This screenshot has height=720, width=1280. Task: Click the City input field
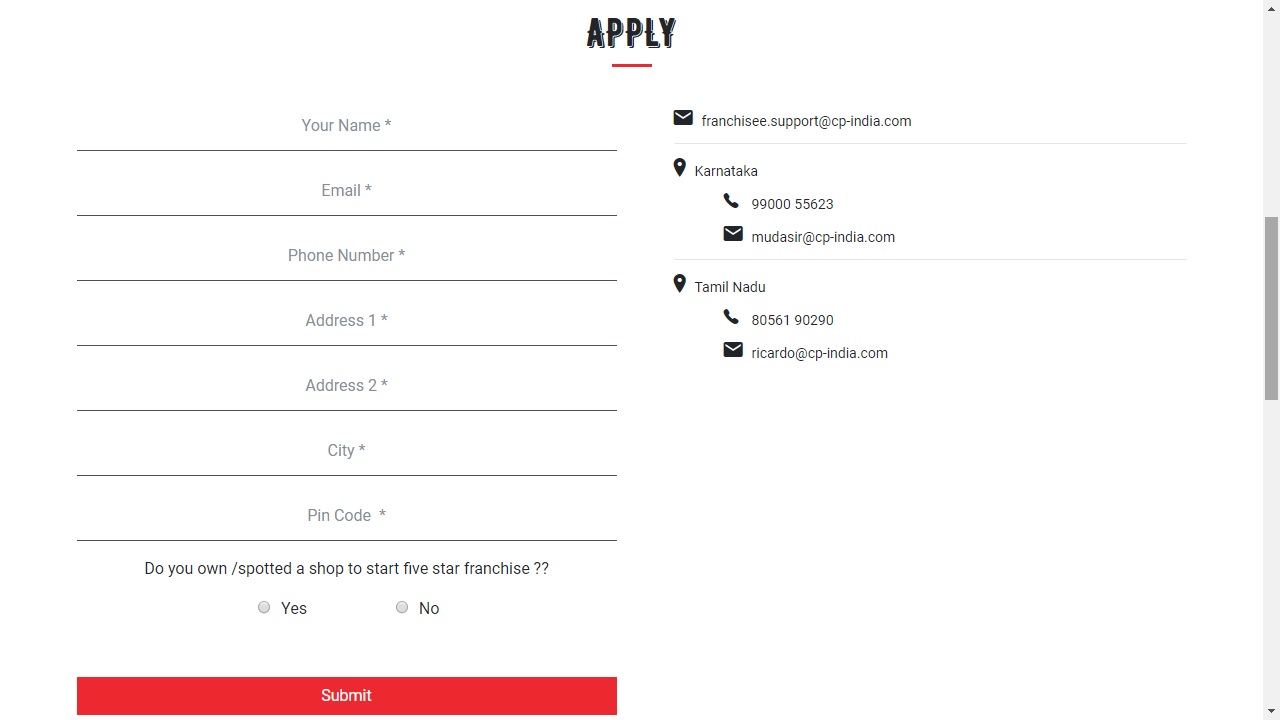coord(346,451)
